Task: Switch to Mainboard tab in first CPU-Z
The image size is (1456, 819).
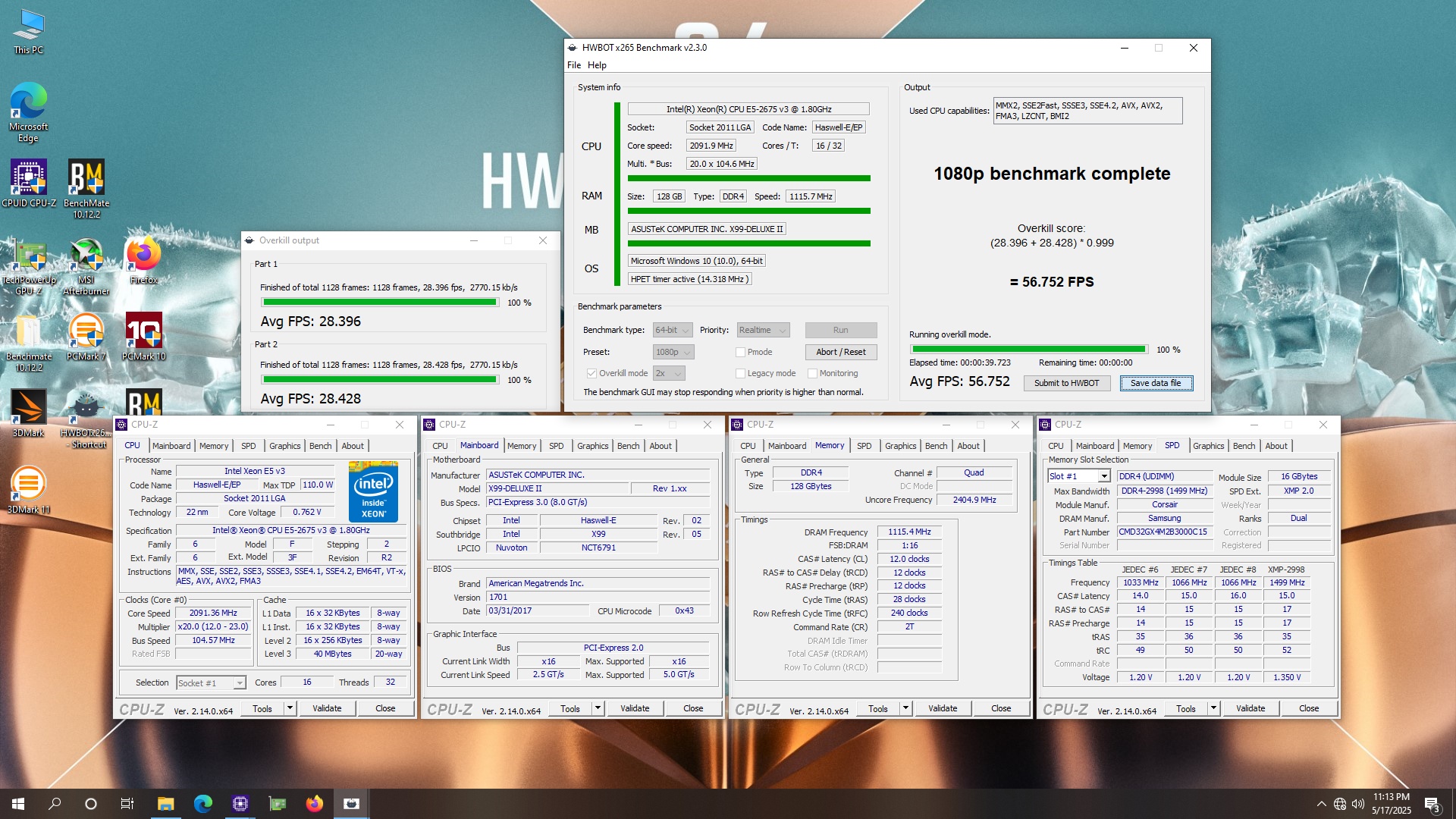Action: pos(171,446)
